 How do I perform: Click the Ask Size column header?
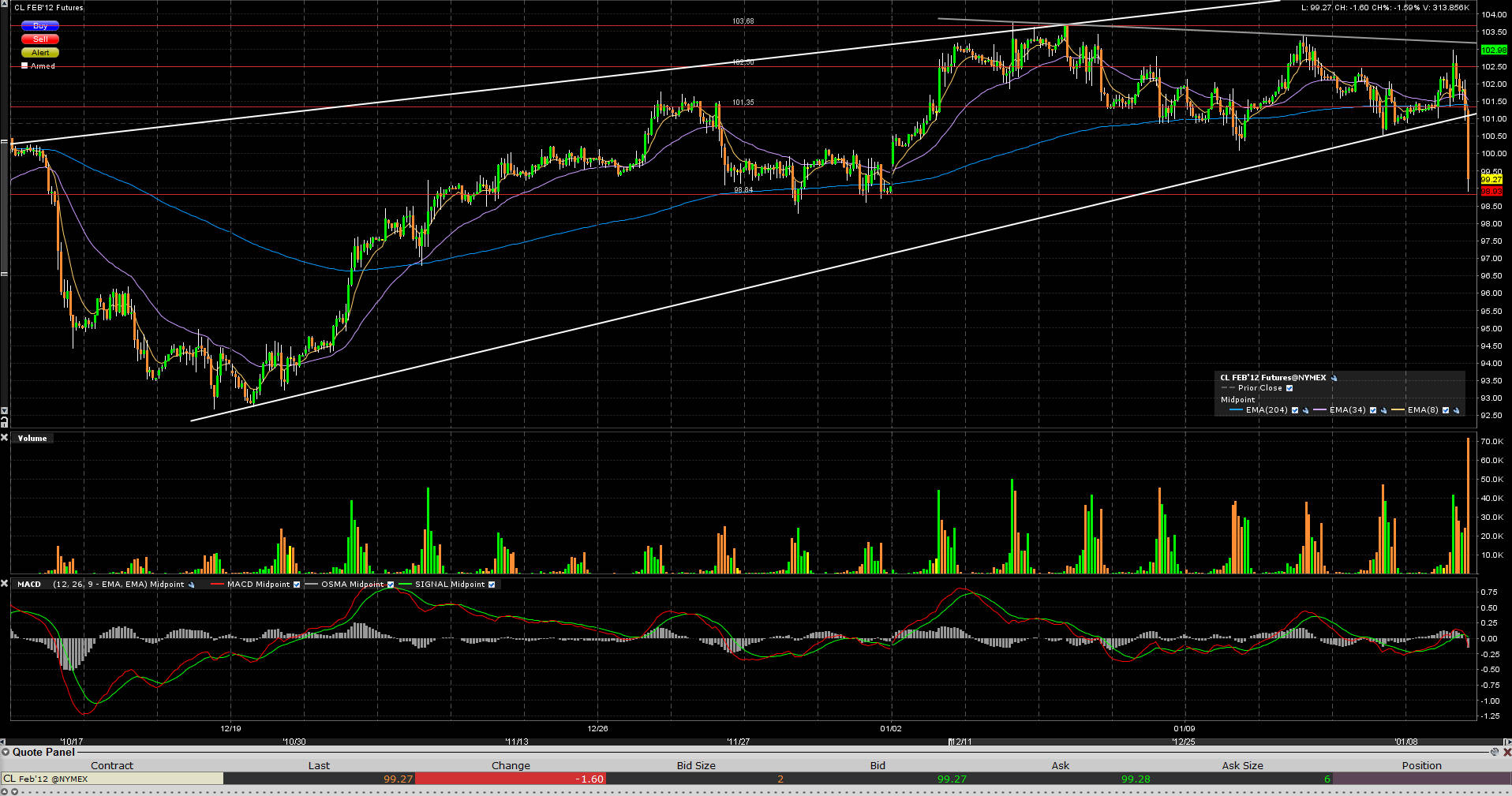point(1242,765)
